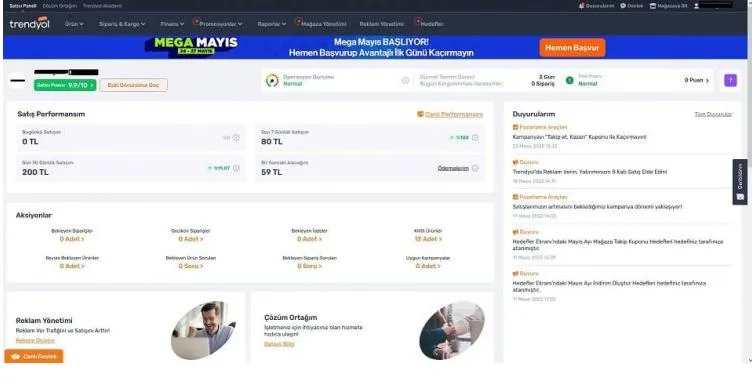Click the green Satıcı Puanı 9.9/10 badge
752x391 pixels.
click(65, 85)
